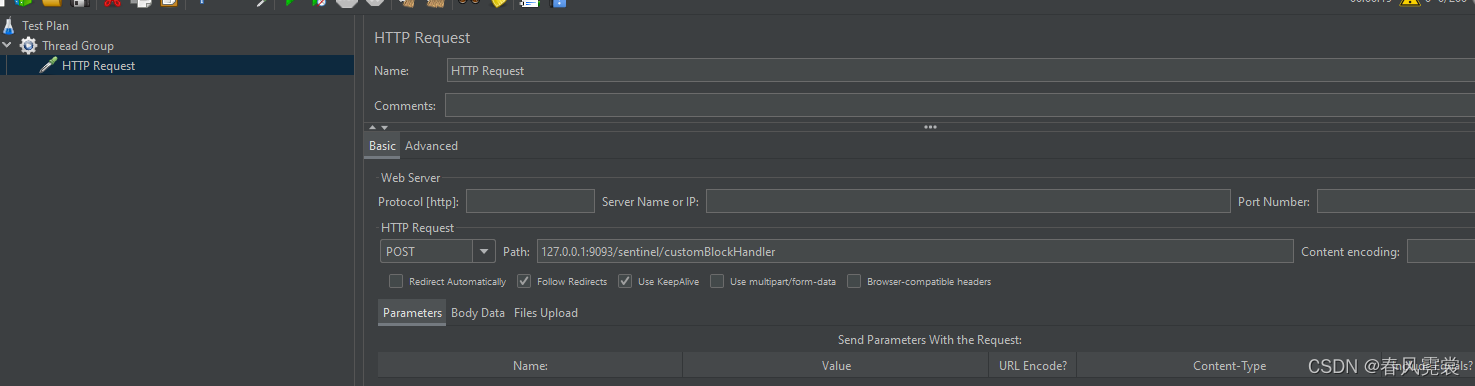Click the Content-Type column header

(x=1229, y=366)
